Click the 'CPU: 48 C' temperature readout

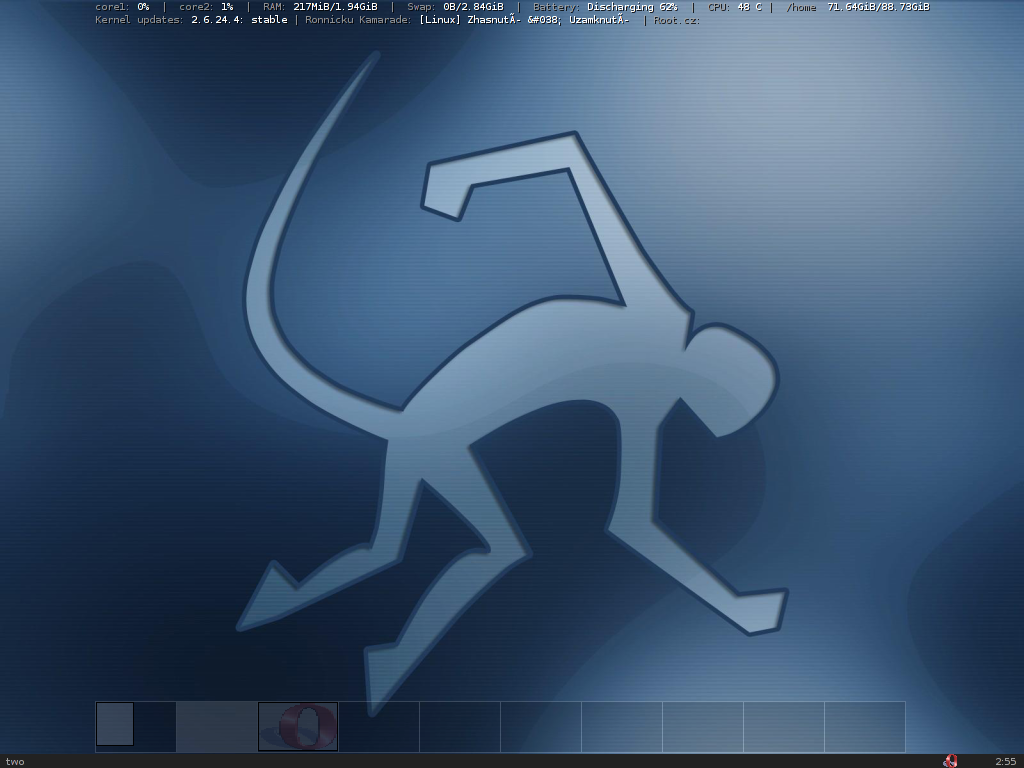click(735, 7)
